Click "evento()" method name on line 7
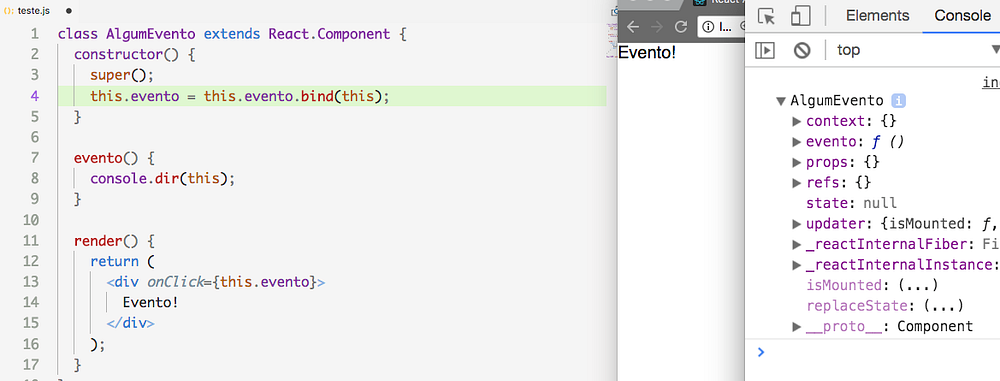 coord(107,158)
